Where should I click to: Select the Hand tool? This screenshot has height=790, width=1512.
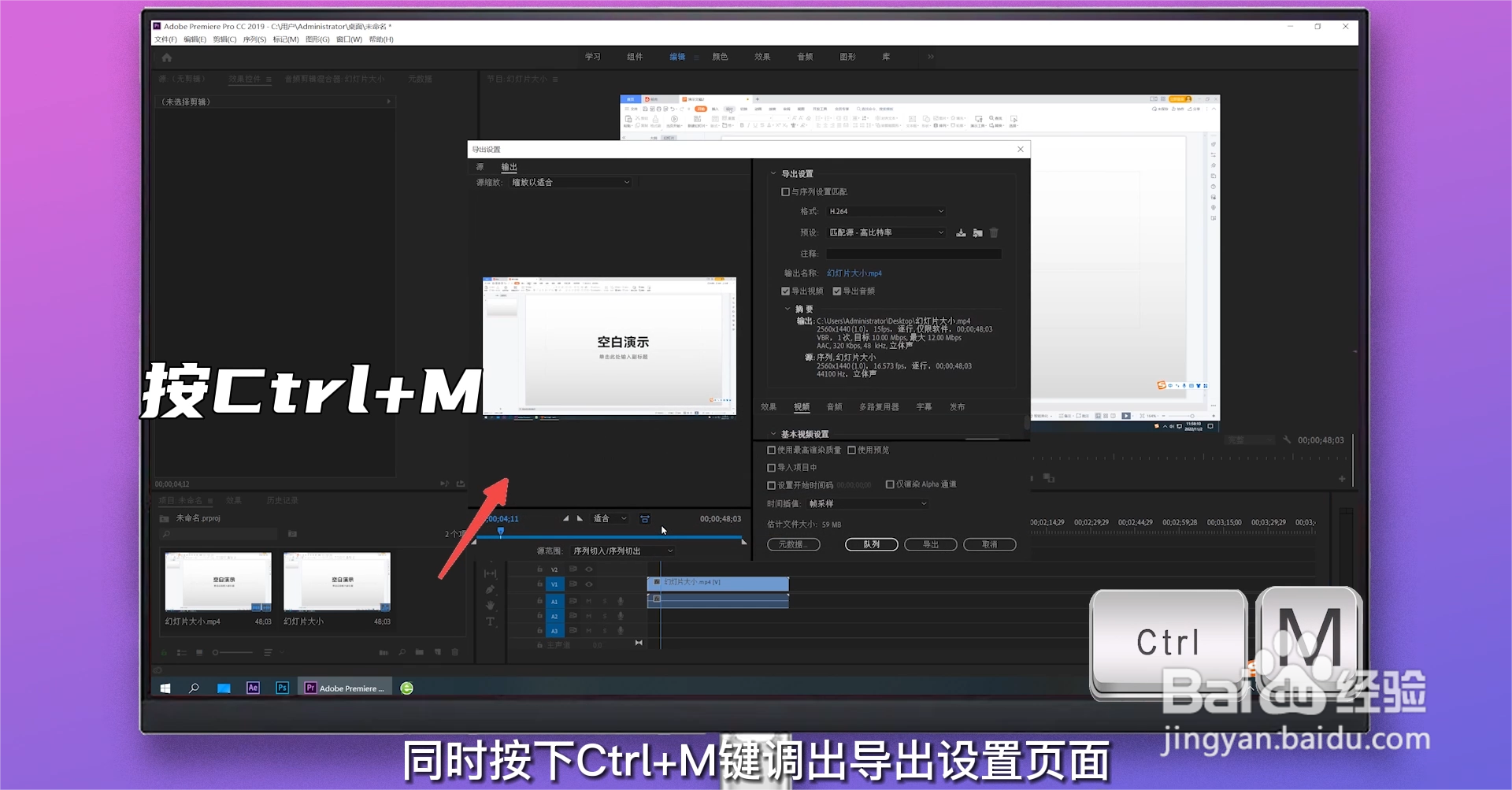490,605
